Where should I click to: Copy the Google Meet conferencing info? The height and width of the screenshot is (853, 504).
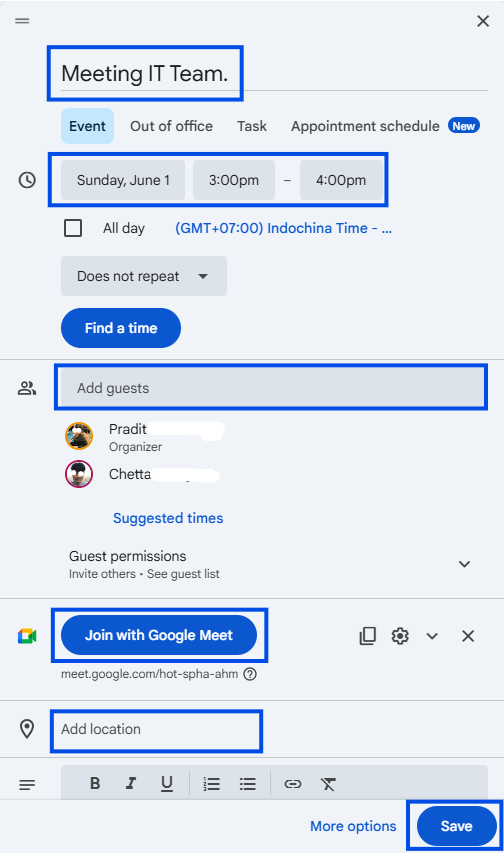[368, 635]
